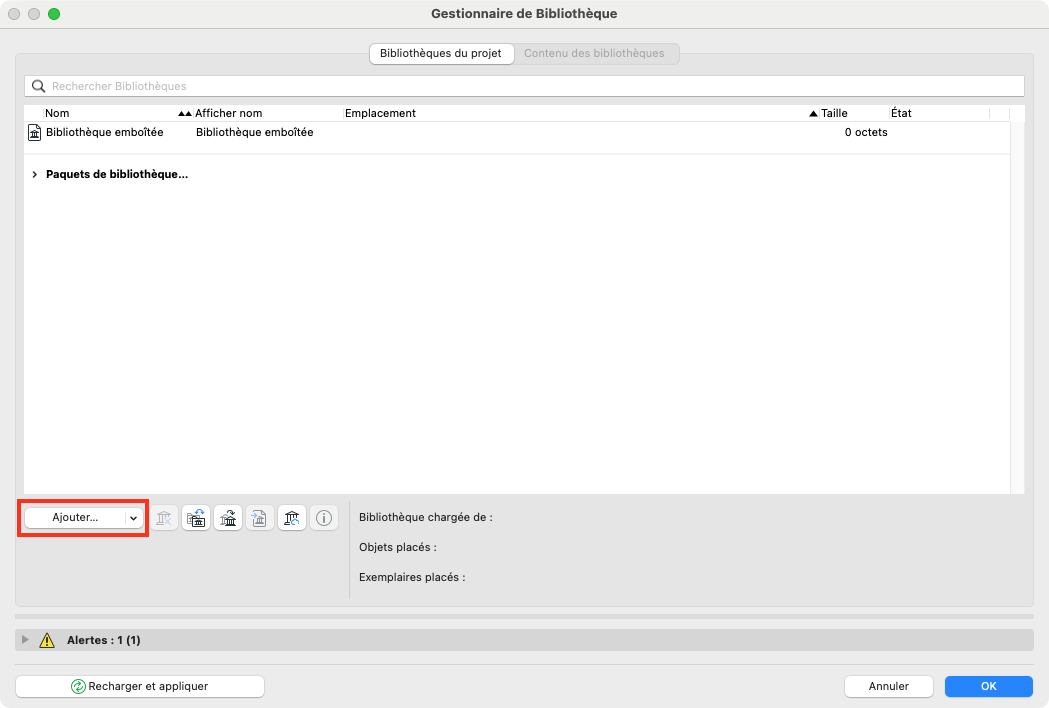1049x708 pixels.
Task: Click the État column header
Action: pos(939,113)
